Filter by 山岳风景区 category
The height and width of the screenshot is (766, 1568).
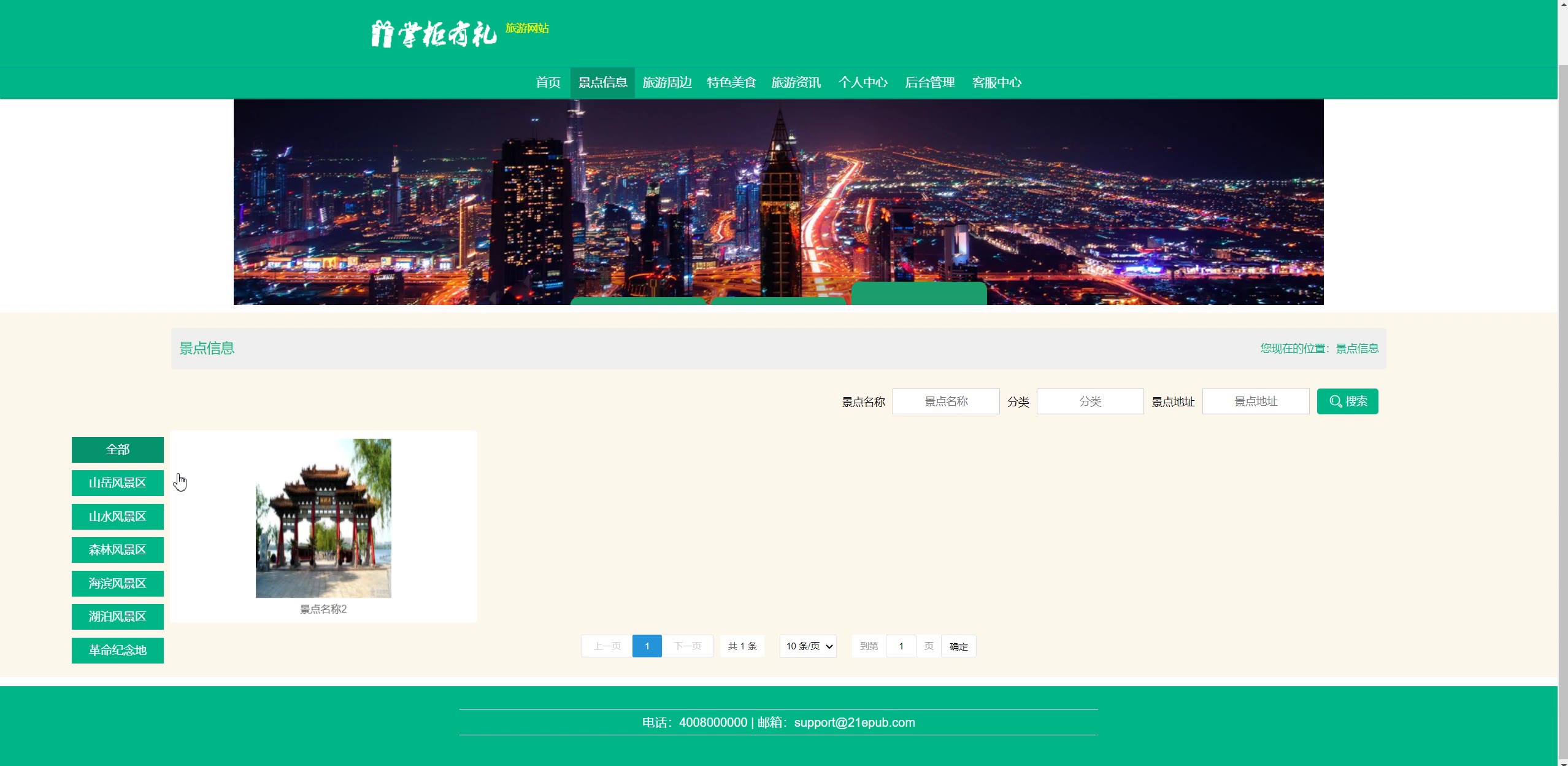click(117, 483)
